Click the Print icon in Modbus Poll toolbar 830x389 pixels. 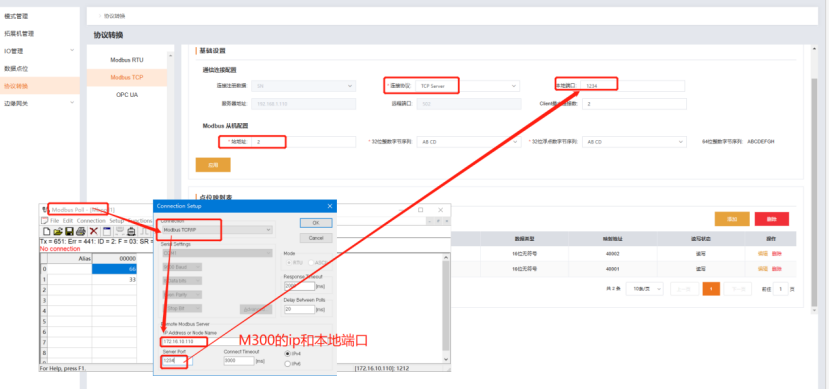pyautogui.click(x=81, y=231)
